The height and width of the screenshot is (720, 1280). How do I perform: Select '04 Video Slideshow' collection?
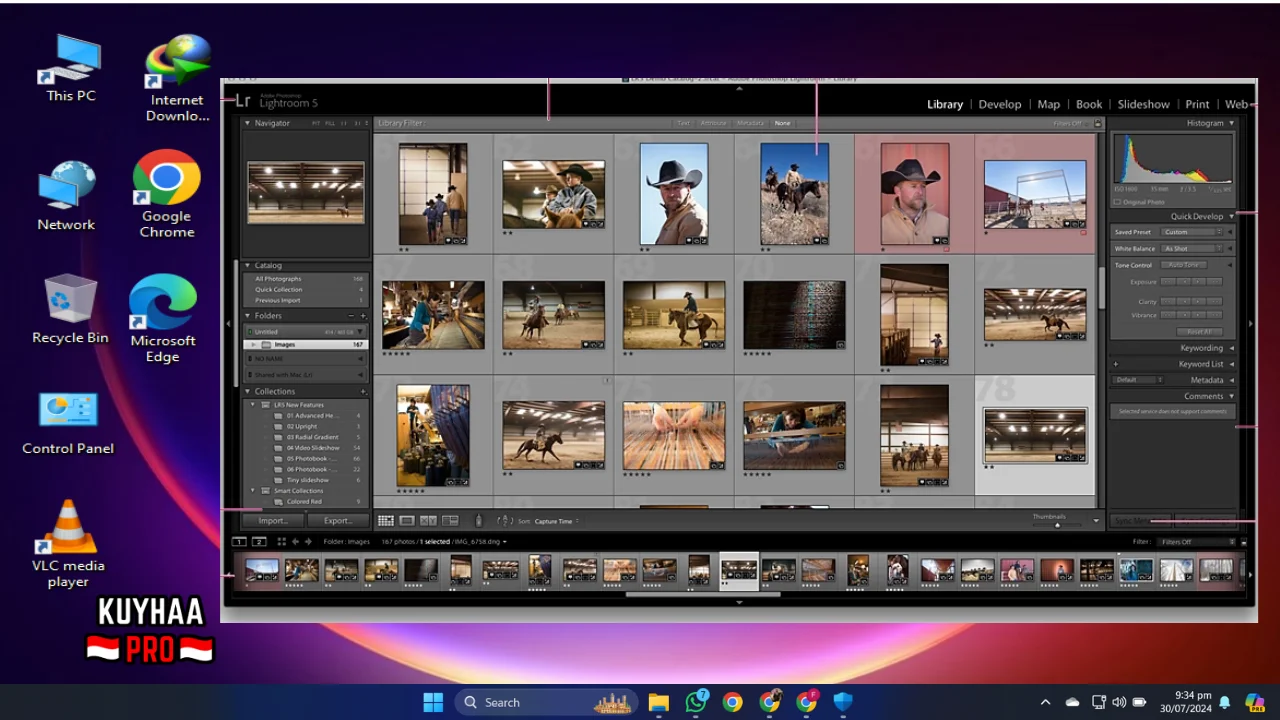click(315, 448)
